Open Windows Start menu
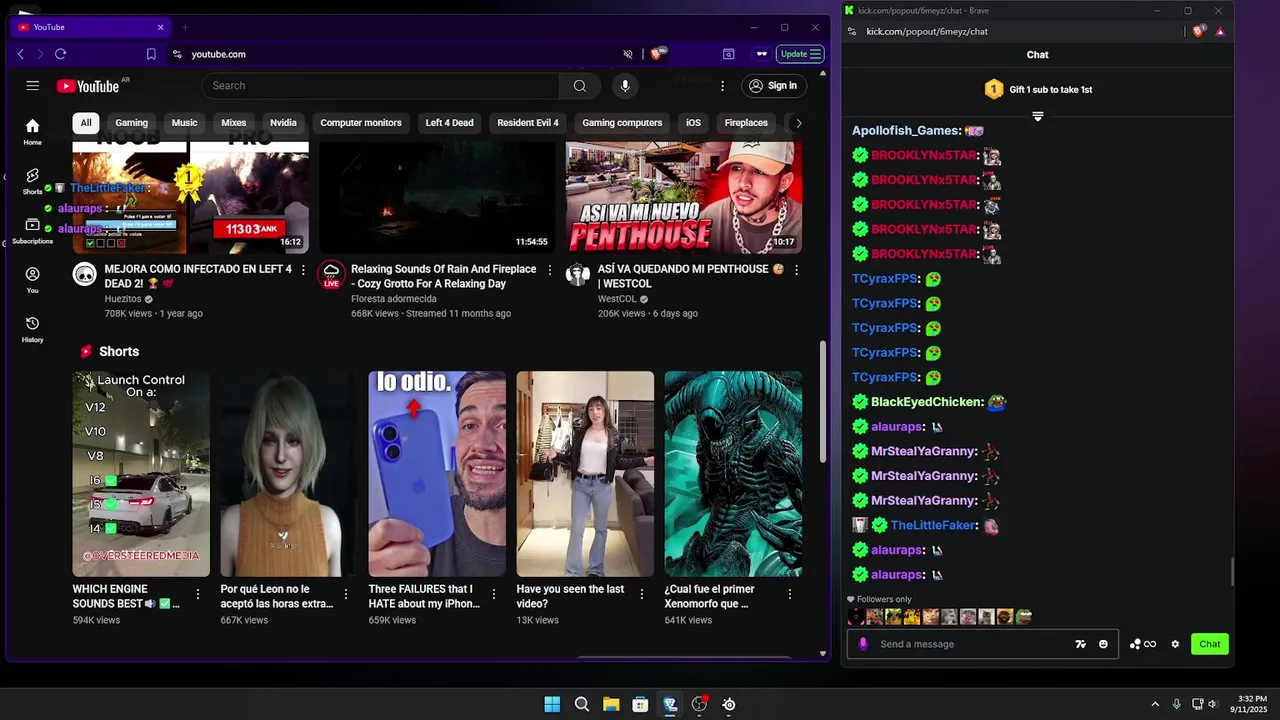Viewport: 1280px width, 720px height. pos(552,704)
